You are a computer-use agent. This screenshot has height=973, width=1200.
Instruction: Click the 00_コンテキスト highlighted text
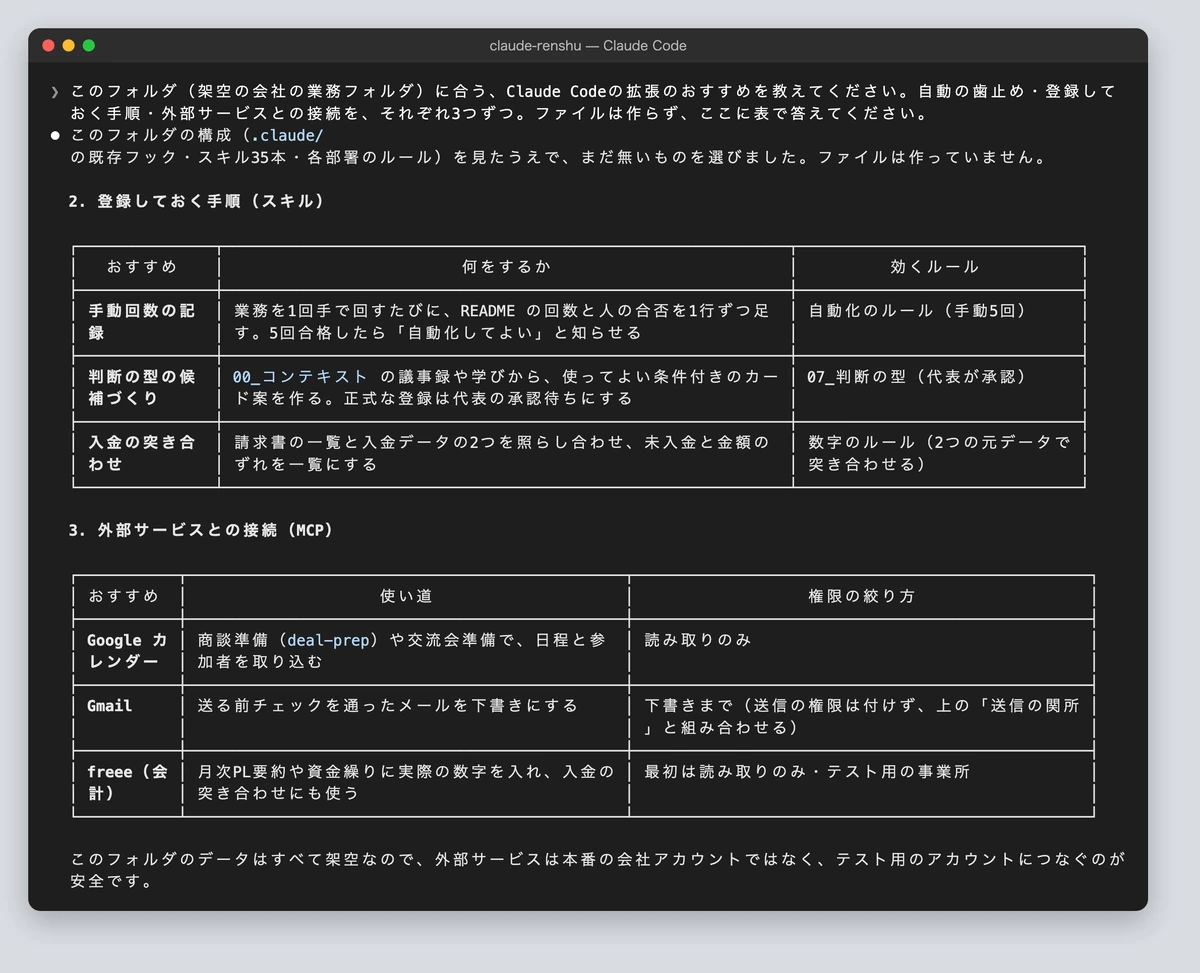(x=300, y=377)
